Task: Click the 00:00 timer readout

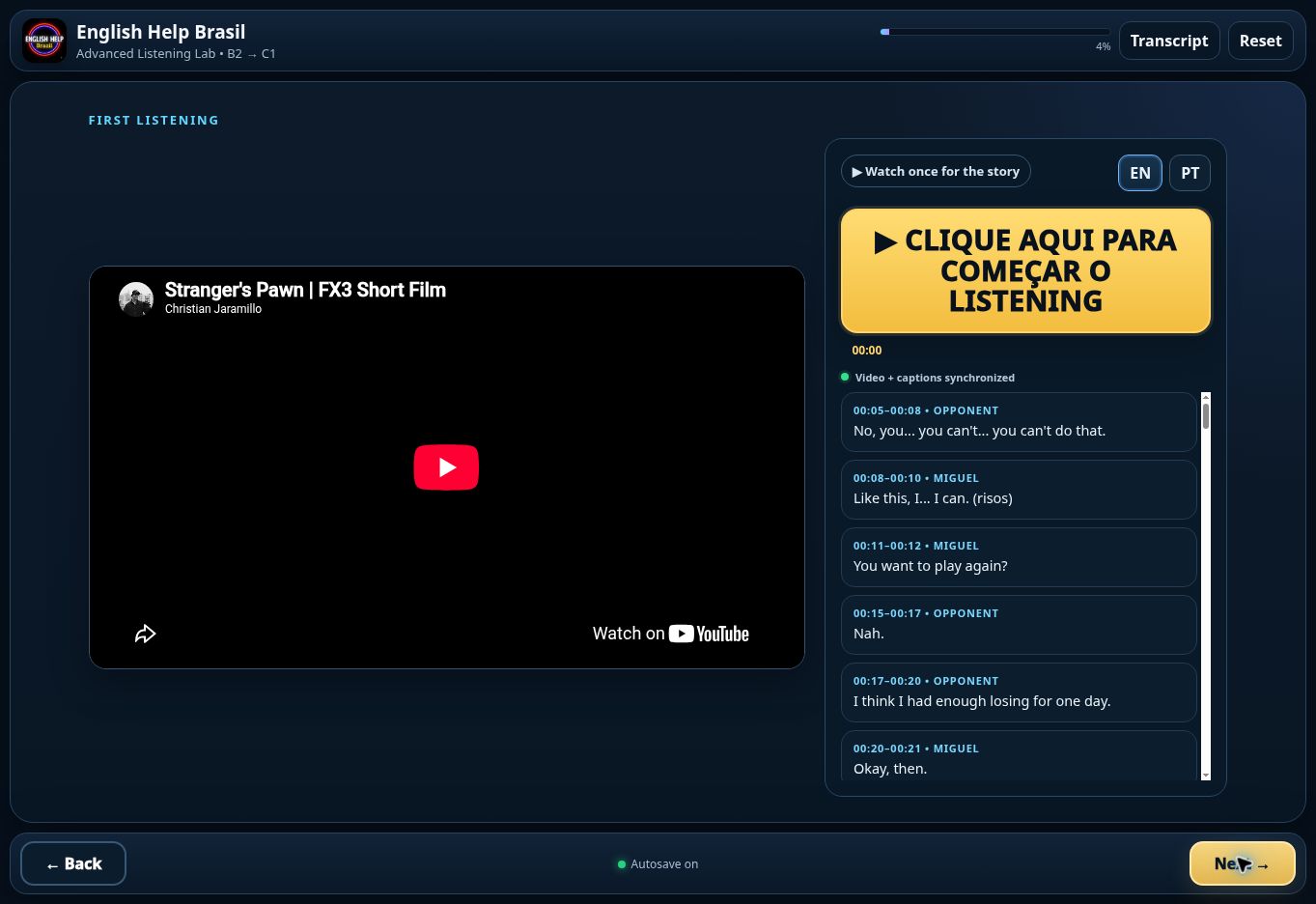Action: point(866,351)
